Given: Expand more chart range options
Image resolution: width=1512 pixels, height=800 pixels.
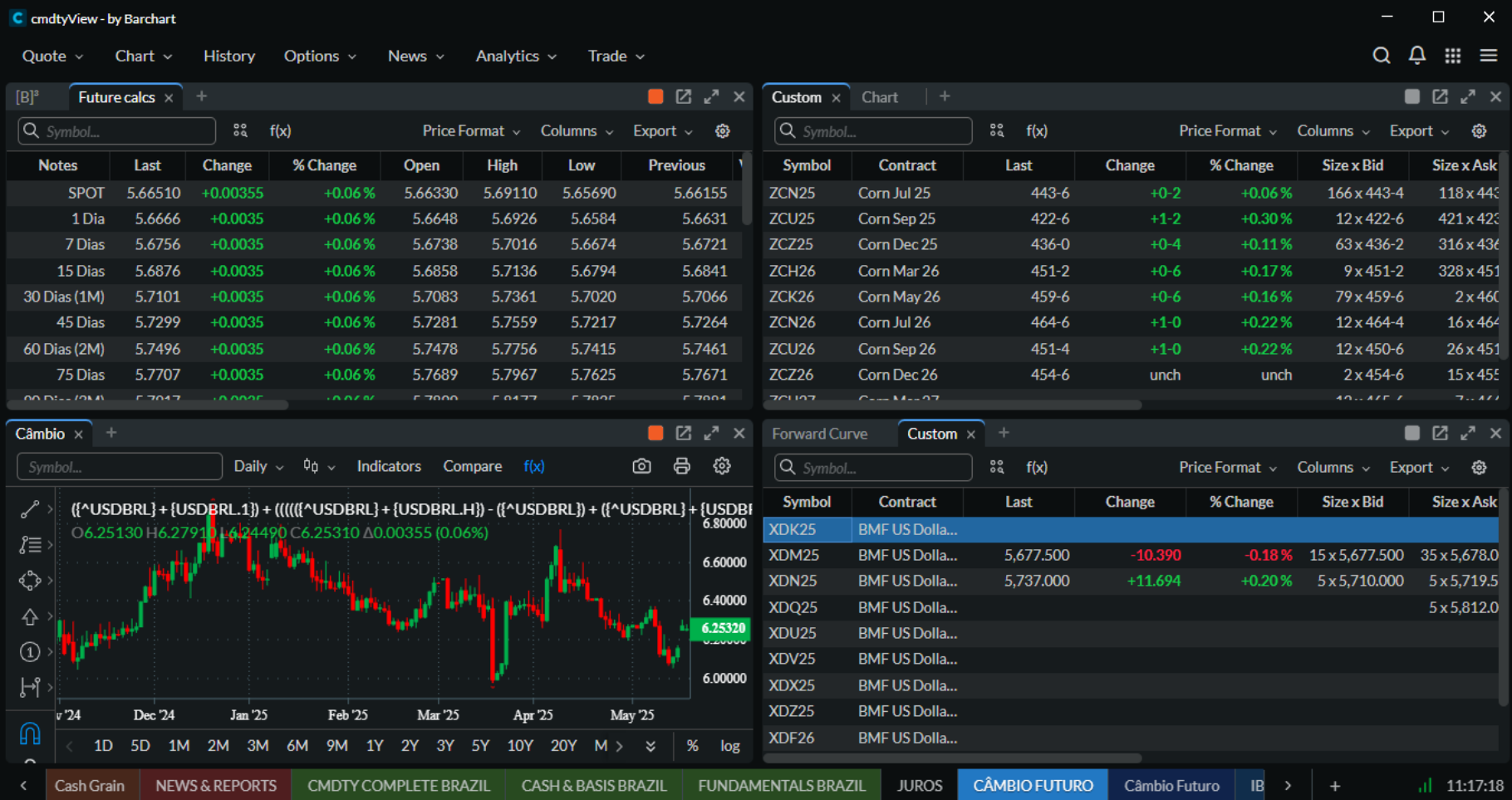Looking at the screenshot, I should 650,746.
